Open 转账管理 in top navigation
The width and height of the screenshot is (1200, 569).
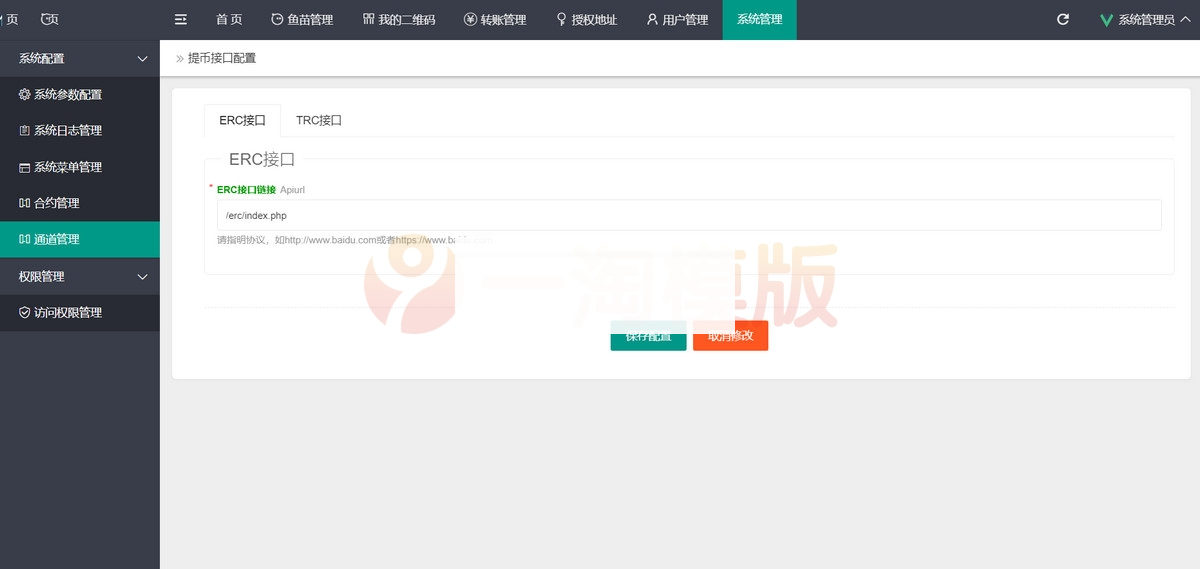495,19
